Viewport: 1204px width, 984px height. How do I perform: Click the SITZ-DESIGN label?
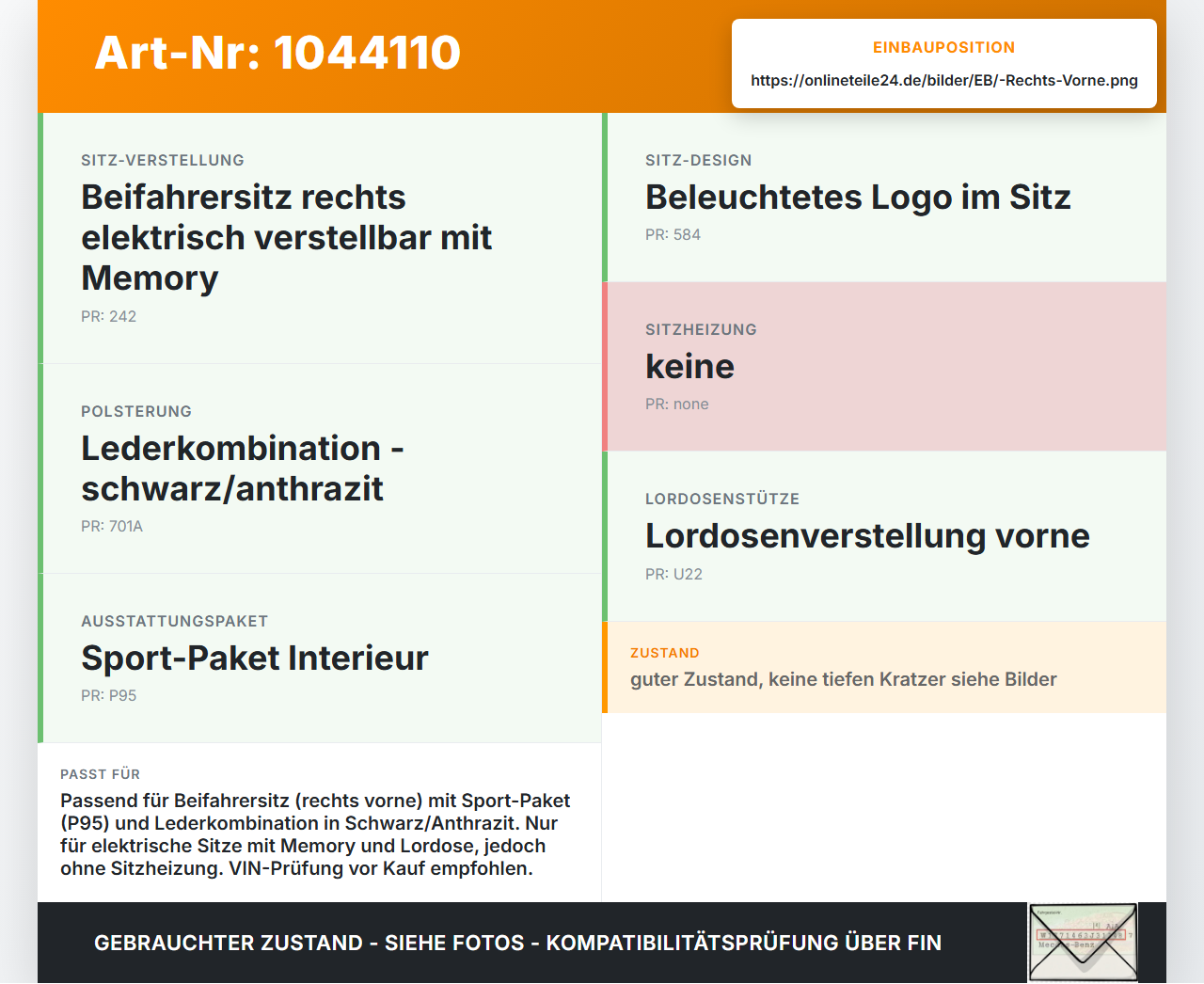click(x=699, y=161)
